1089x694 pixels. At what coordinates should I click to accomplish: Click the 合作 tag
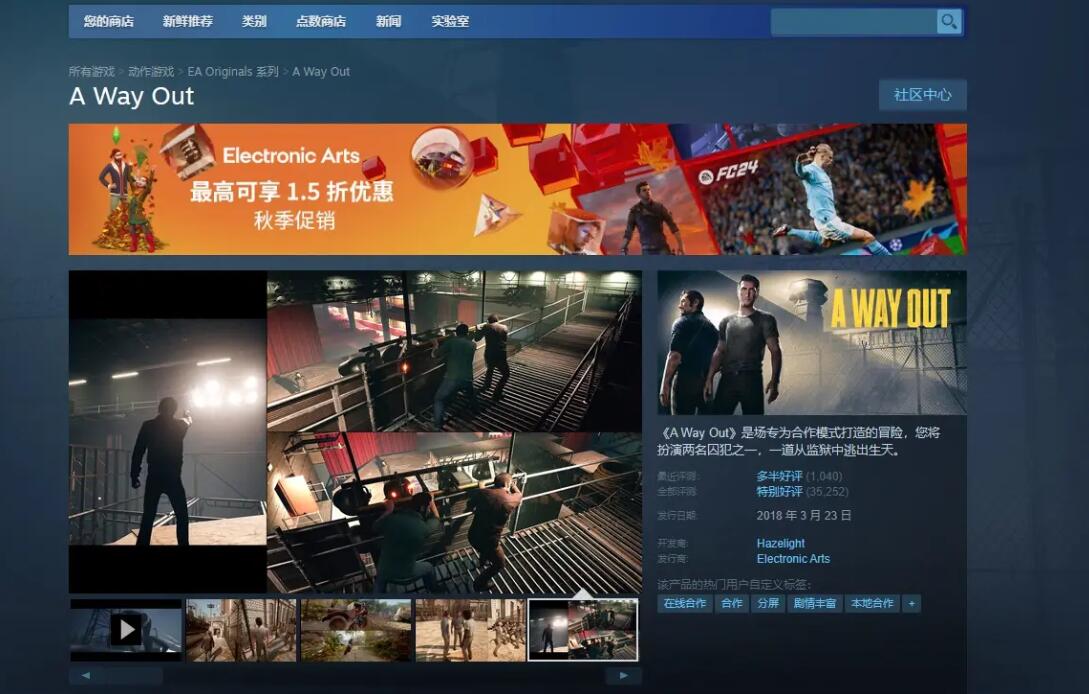click(732, 604)
